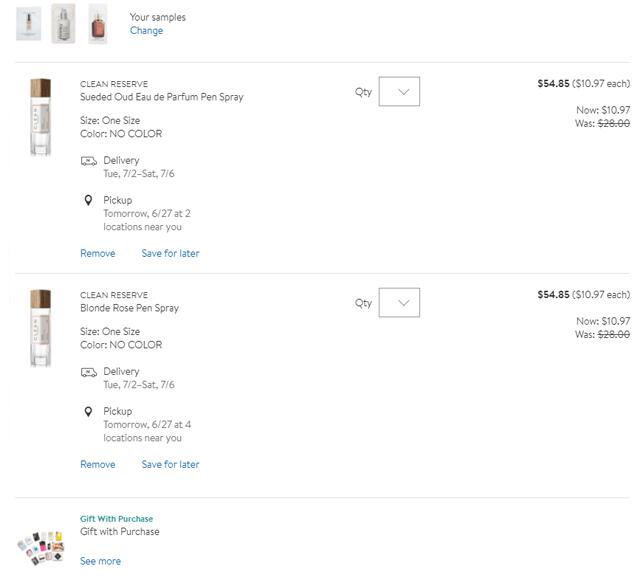Expand Gift with Purchase via See more
Viewport: 633px width, 586px height.
100,562
